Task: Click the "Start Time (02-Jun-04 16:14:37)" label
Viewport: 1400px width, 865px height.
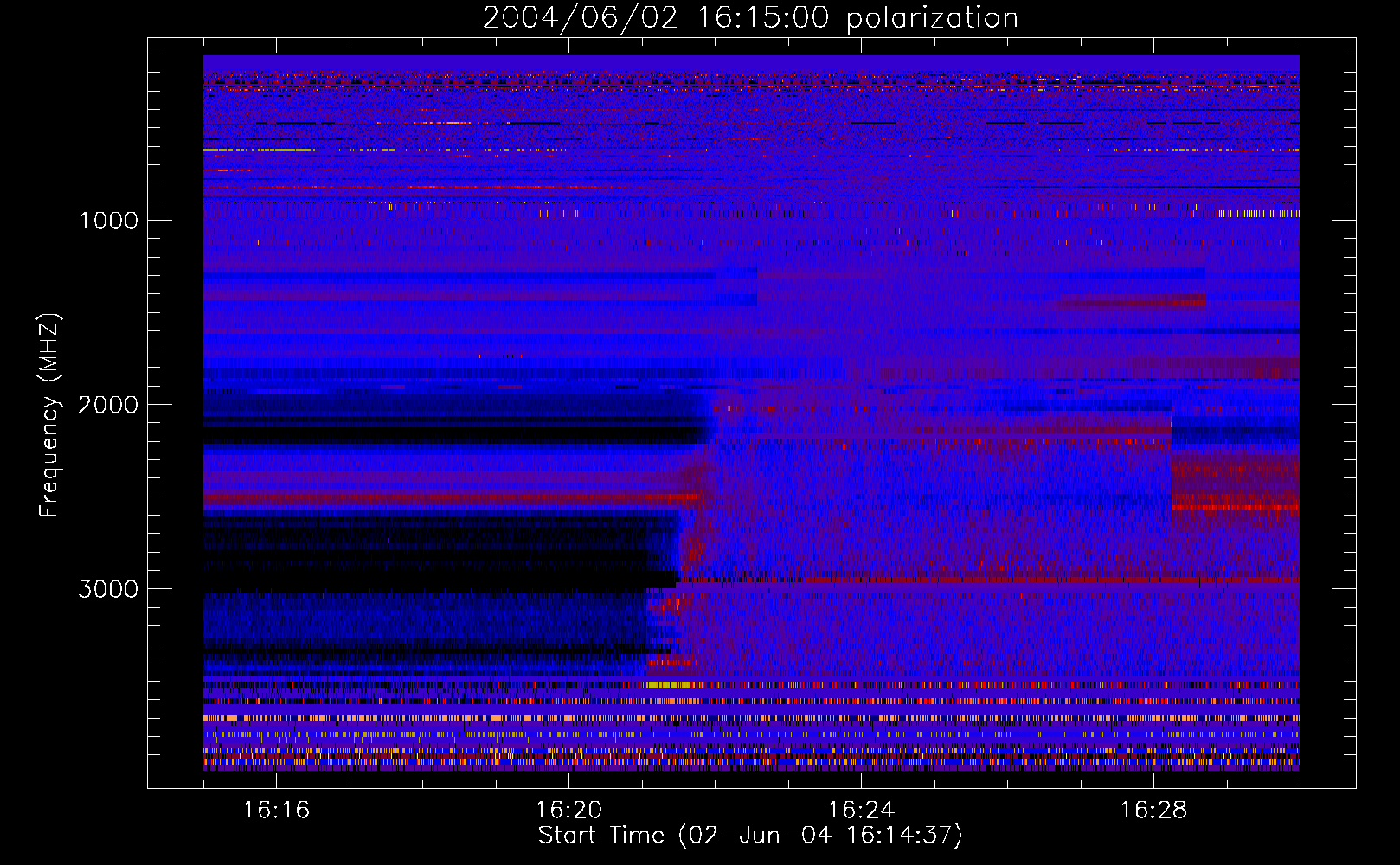Action: click(750, 836)
